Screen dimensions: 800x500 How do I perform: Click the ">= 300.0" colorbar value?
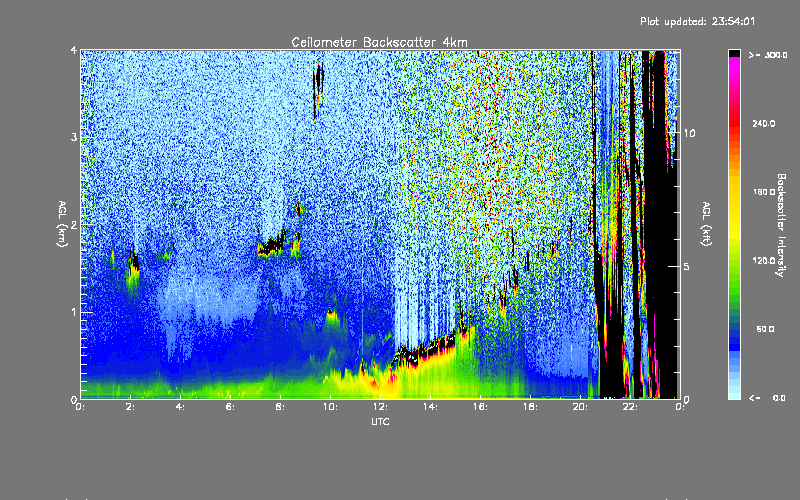coord(768,55)
